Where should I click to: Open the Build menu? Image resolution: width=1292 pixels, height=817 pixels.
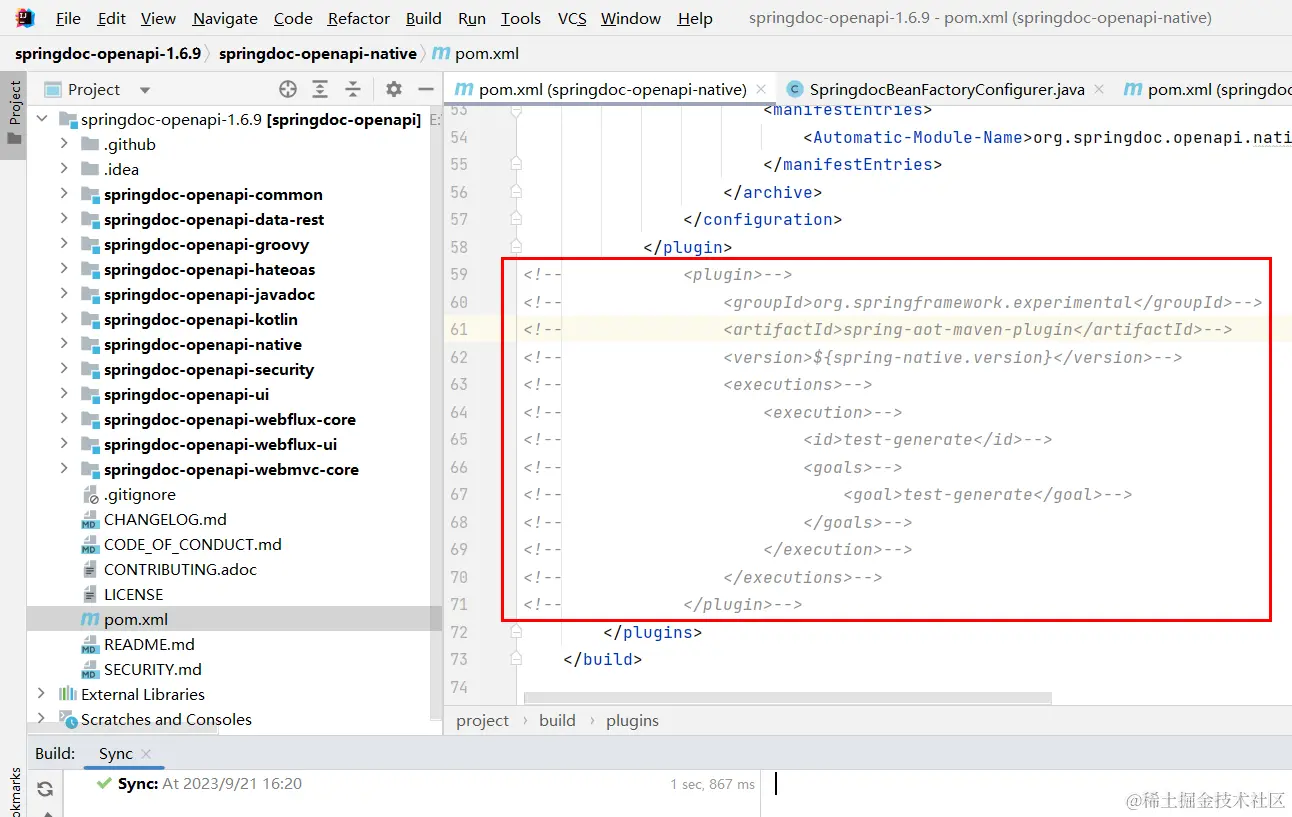pos(424,18)
